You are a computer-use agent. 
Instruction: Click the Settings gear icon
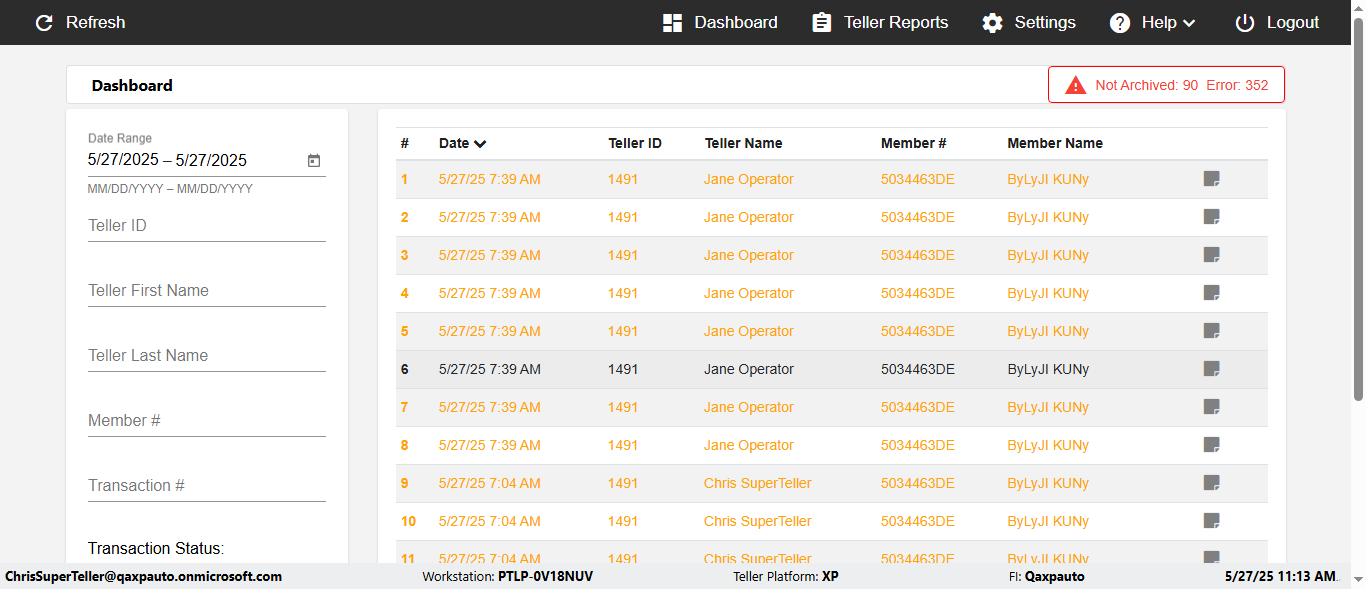pyautogui.click(x=992, y=23)
